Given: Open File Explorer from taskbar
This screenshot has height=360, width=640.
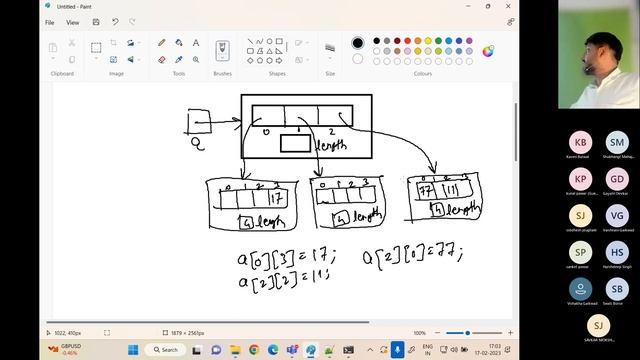Looking at the screenshot, I should (x=235, y=350).
